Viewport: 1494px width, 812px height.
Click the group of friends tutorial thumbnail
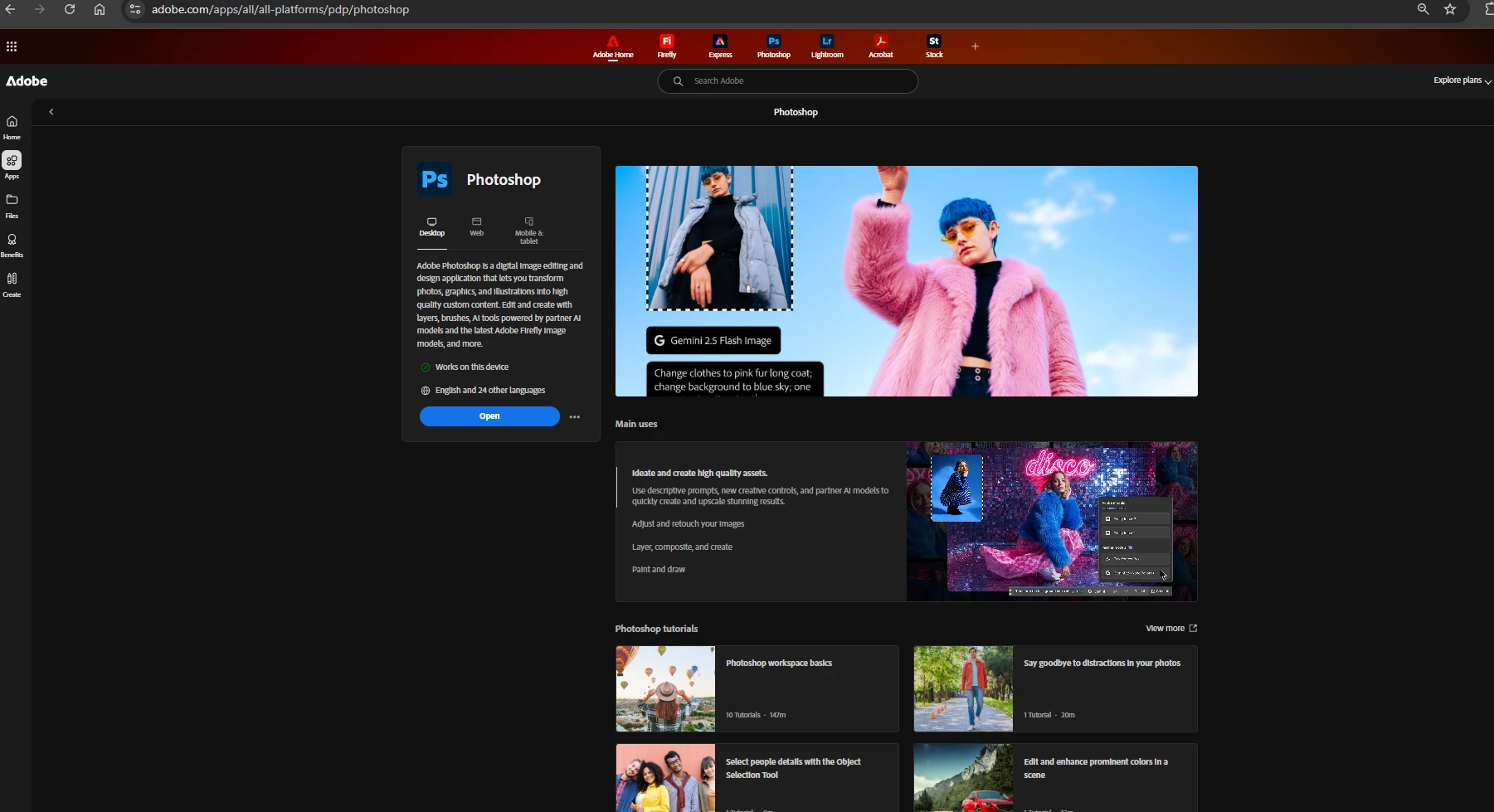[x=665, y=778]
